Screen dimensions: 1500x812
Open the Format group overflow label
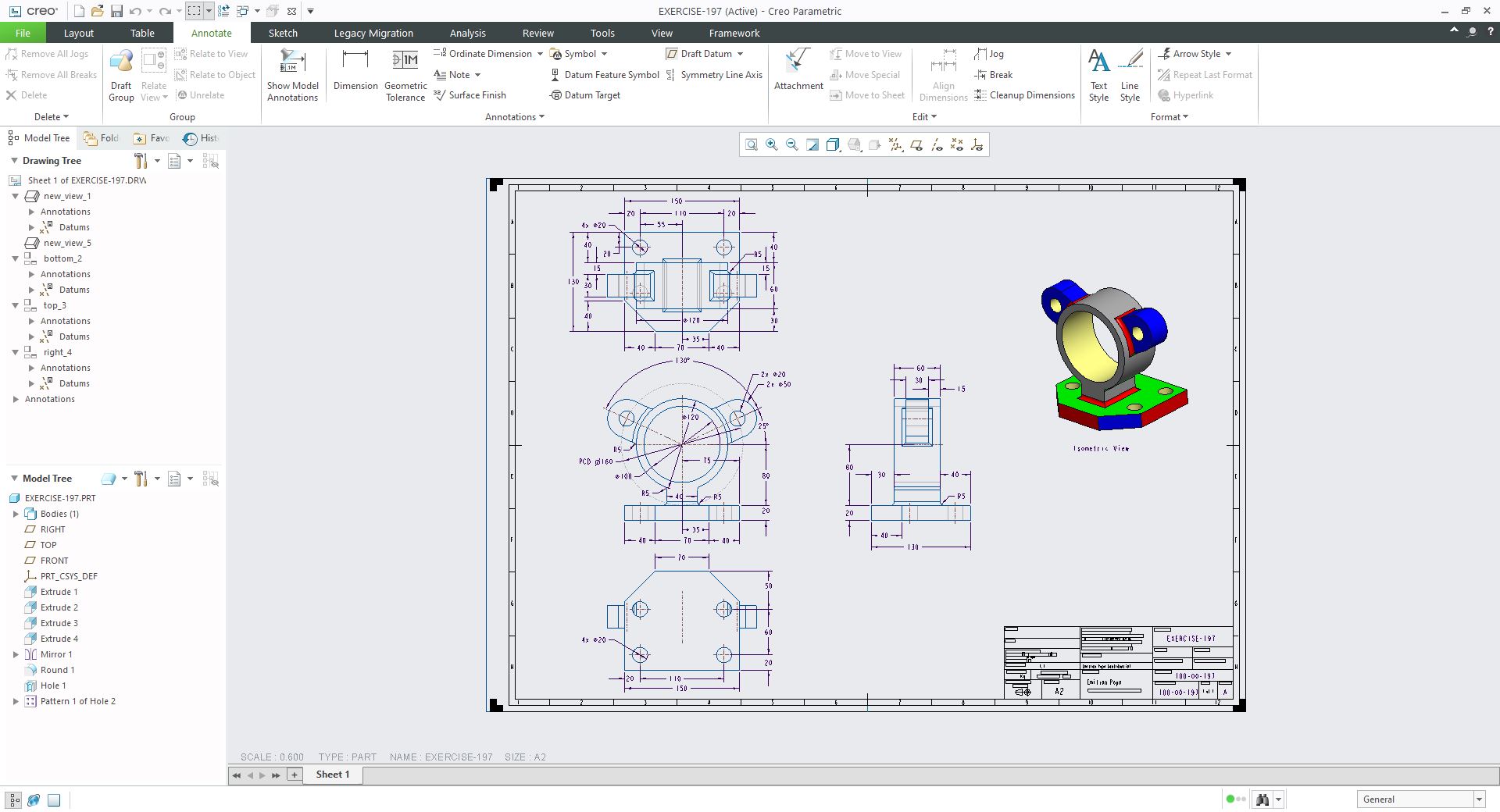pos(1170,117)
